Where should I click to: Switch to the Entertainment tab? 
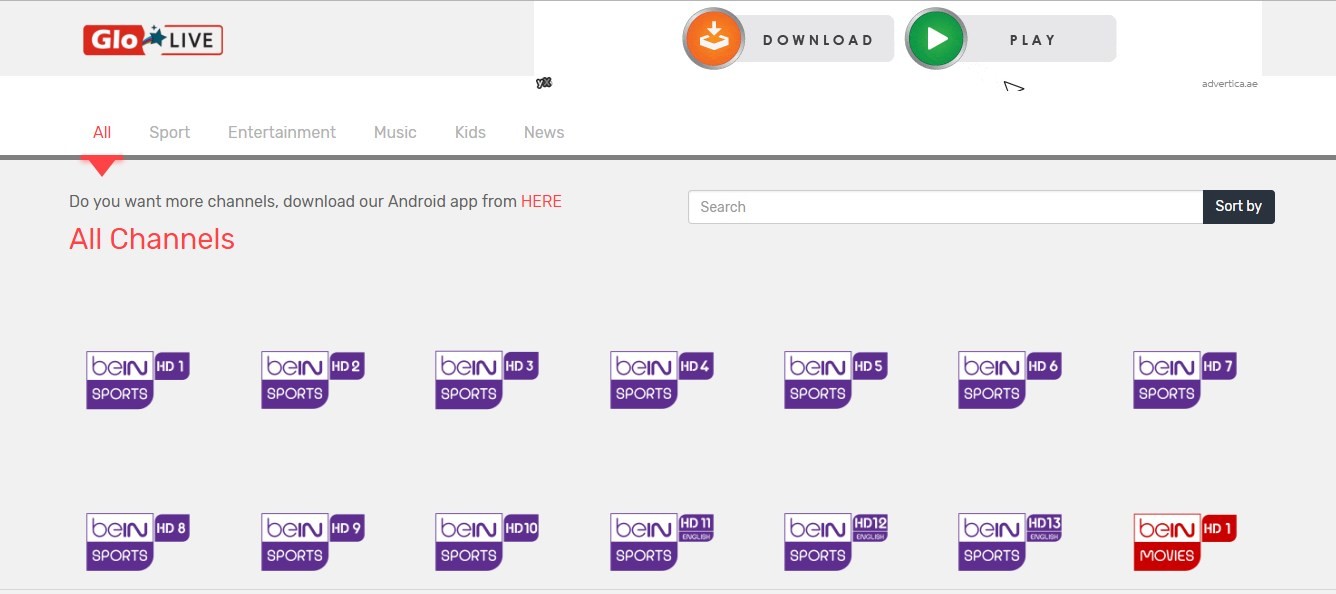click(282, 132)
